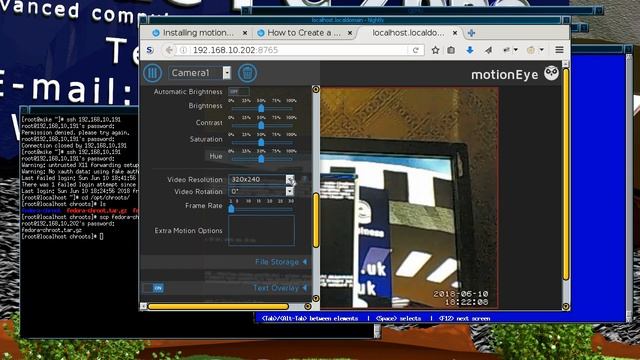Toggle the motionEye settings panel button
The width and height of the screenshot is (640, 360).
(153, 73)
